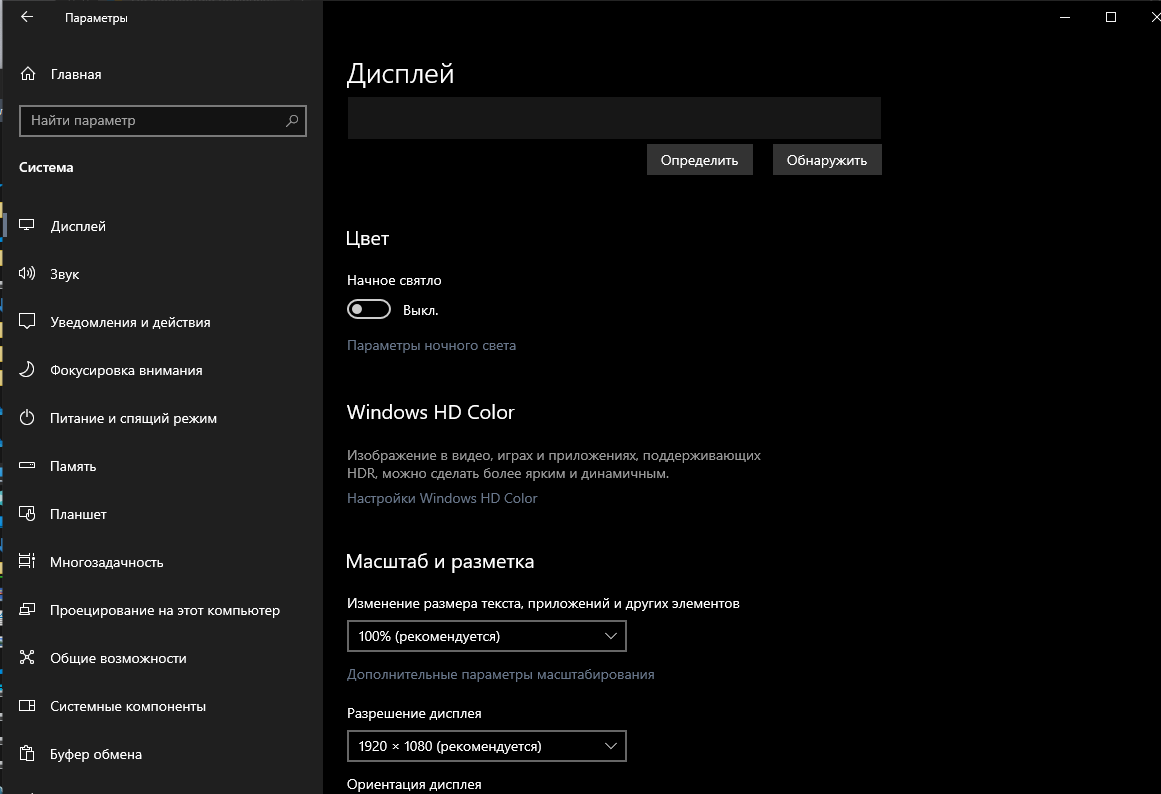This screenshot has width=1161, height=794.
Task: Click the back arrow icon
Action: coord(27,17)
